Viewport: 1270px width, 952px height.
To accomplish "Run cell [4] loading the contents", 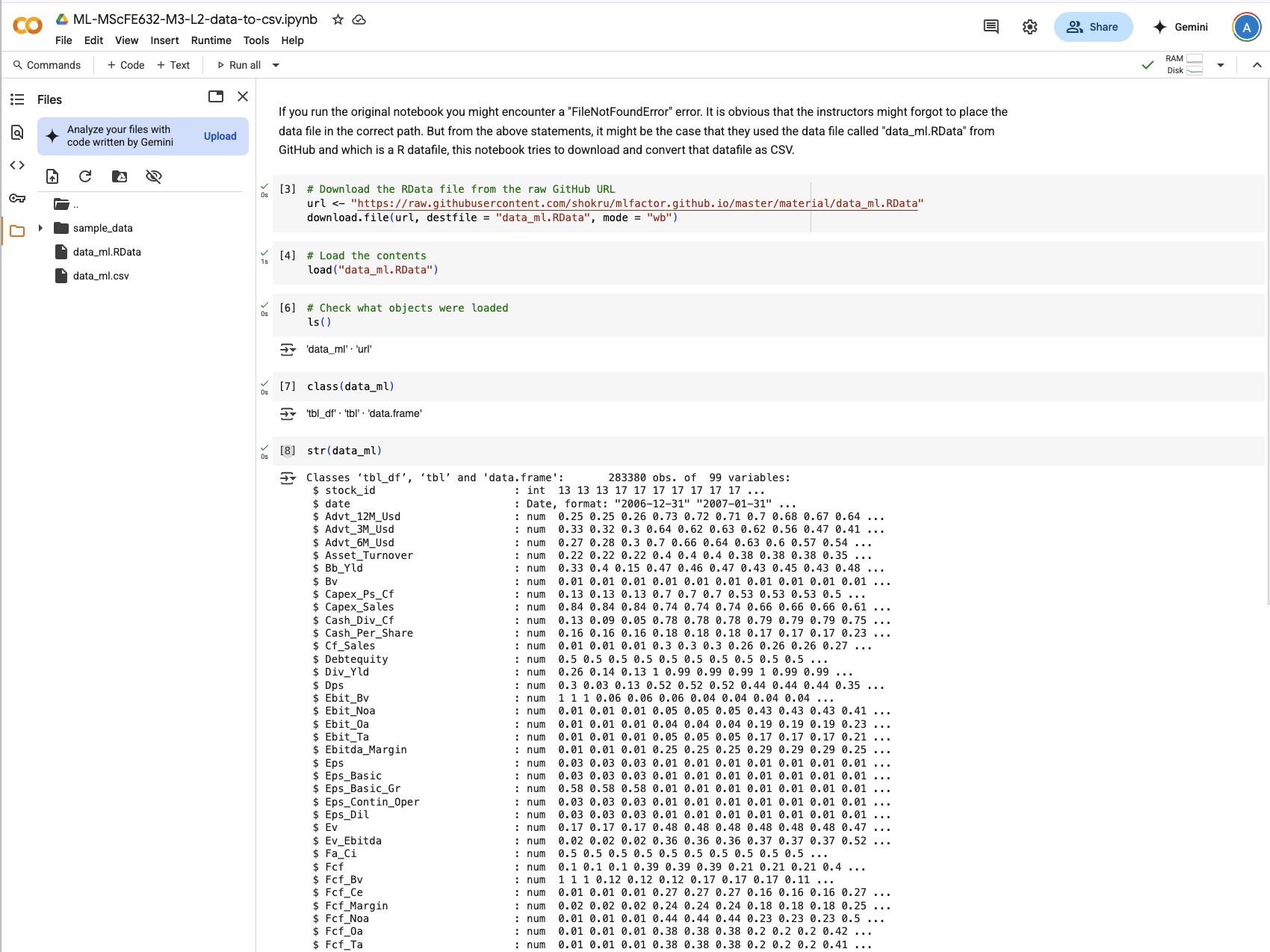I will (x=288, y=256).
